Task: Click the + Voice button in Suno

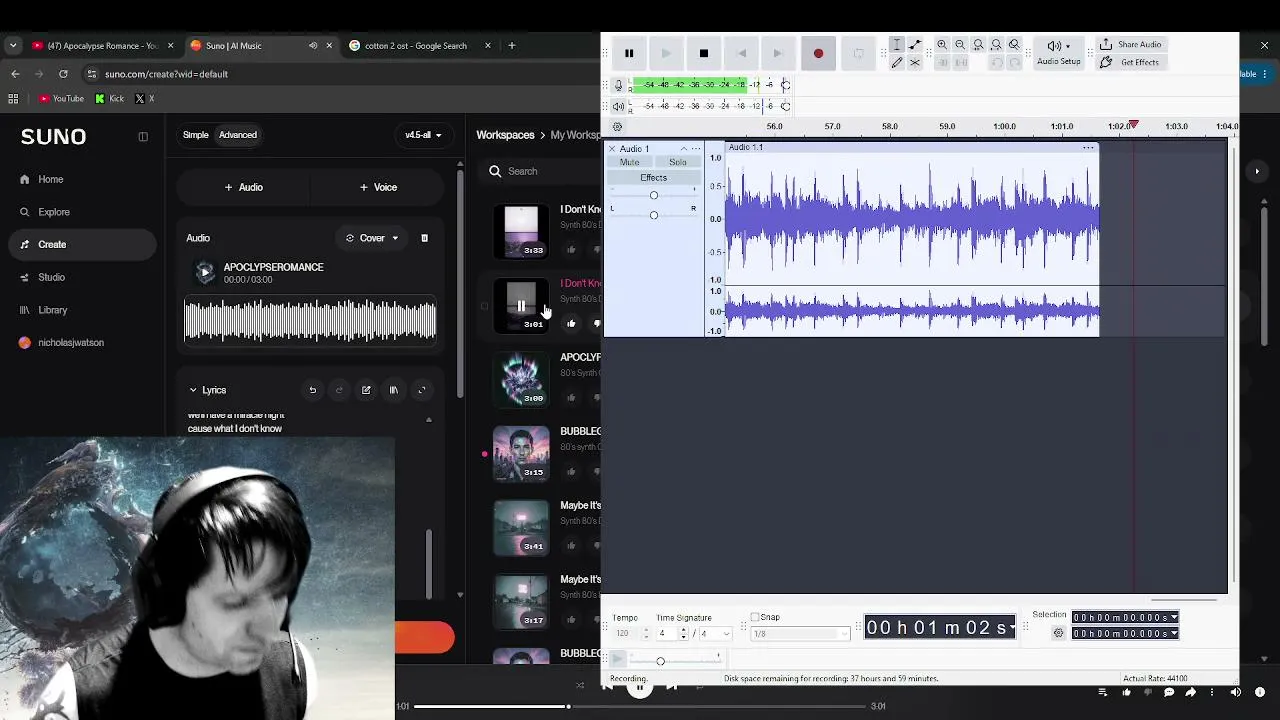Action: click(379, 187)
